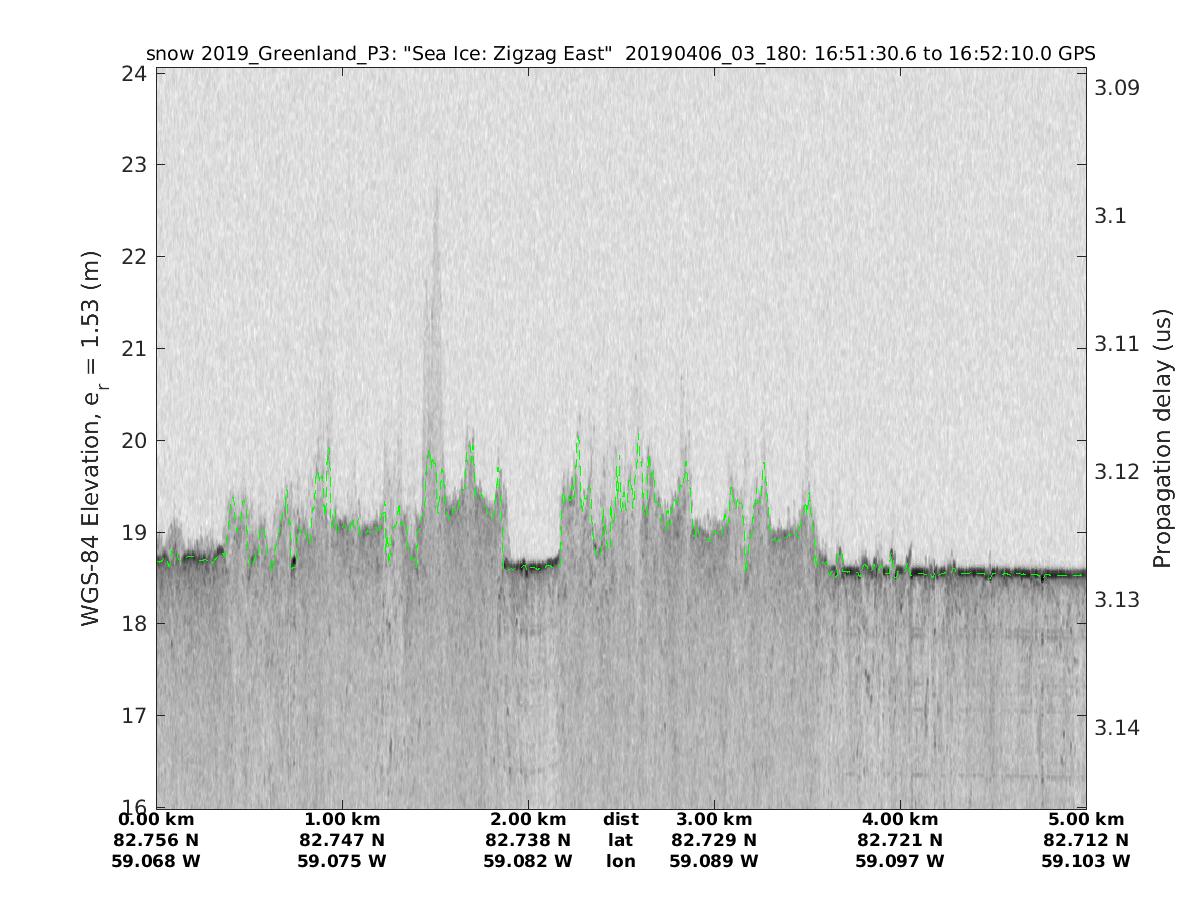Click the "lon" axis legend text
The image size is (1200, 900).
pos(620,861)
